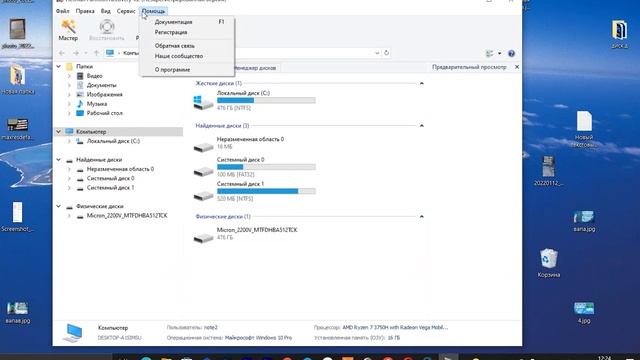Select Системный диск 1 in the tree

point(110,188)
